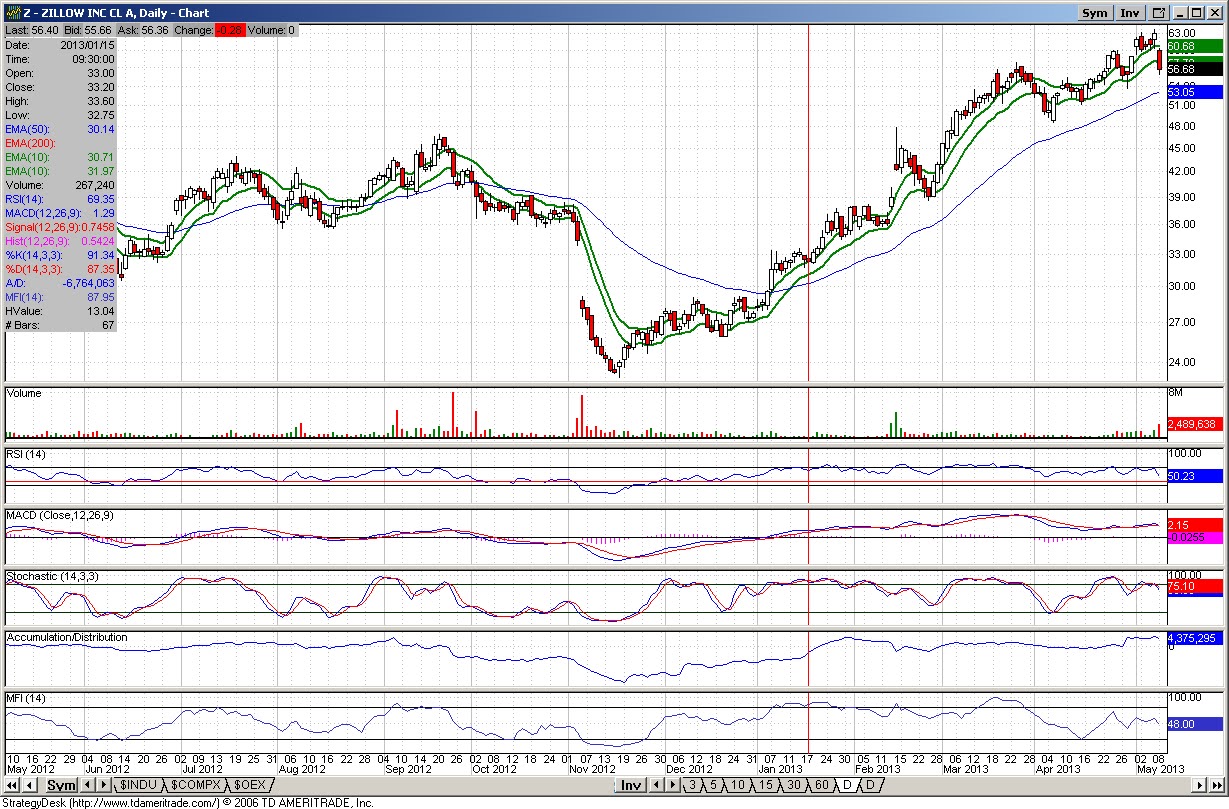Click the HValue 13.04 row
The width and height of the screenshot is (1229, 809).
[60, 311]
